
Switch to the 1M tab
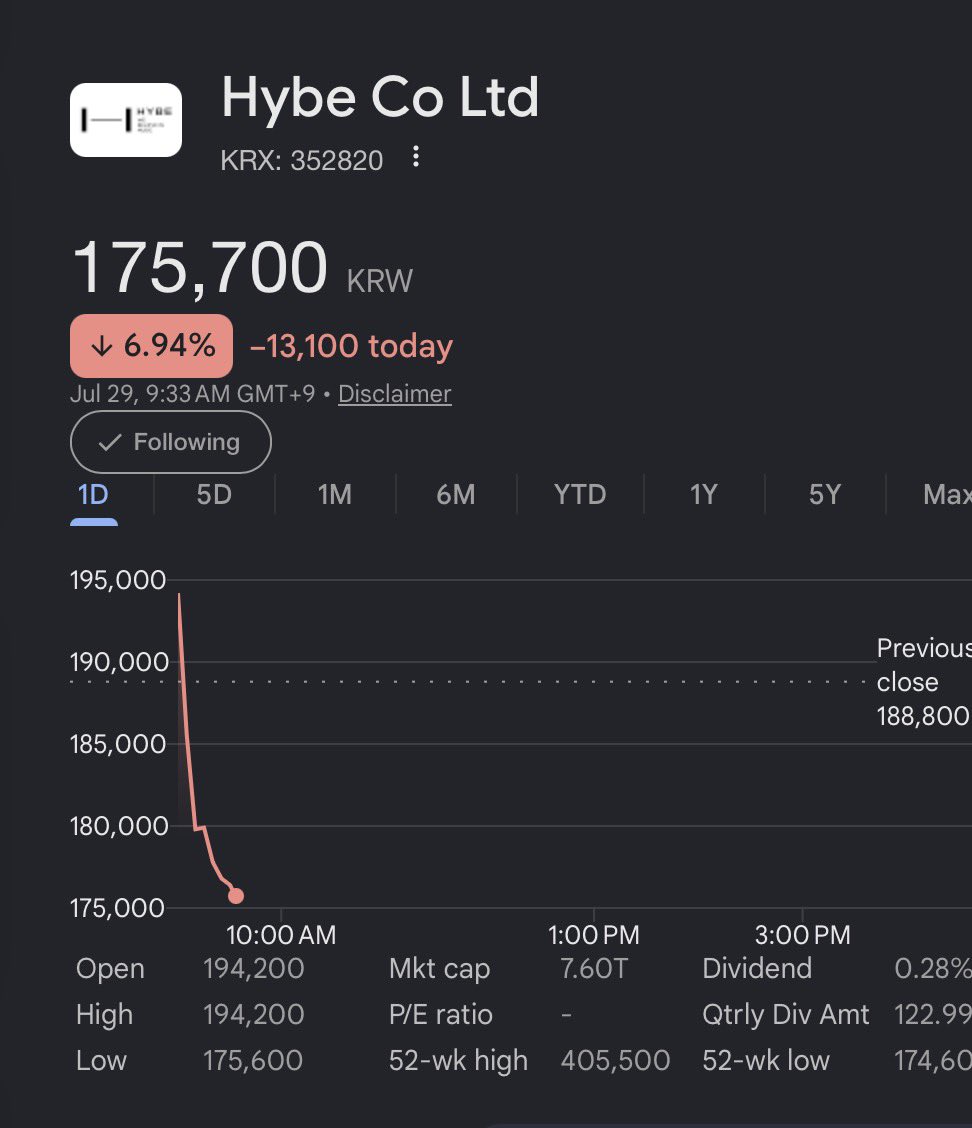[x=335, y=495]
